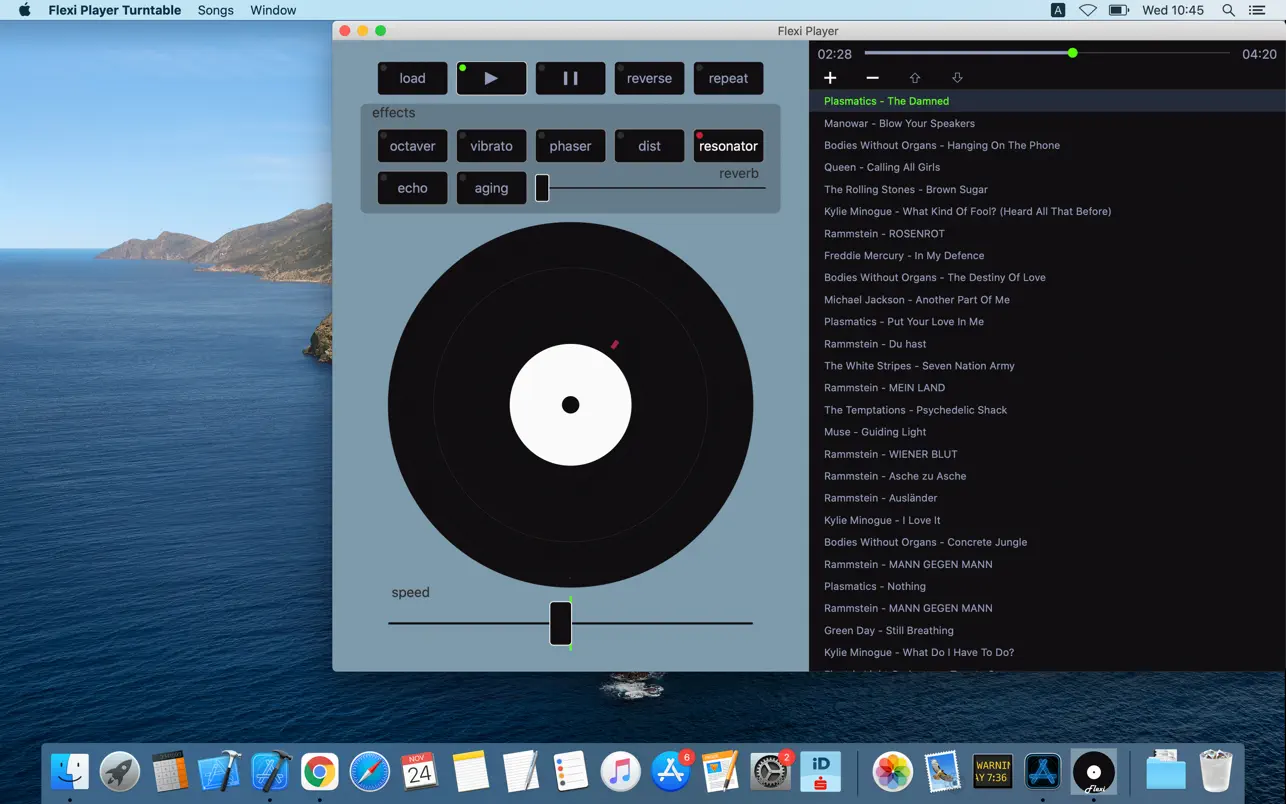This screenshot has height=804, width=1286.
Task: Open Flexi Player icon in the Dock
Action: coord(1093,772)
